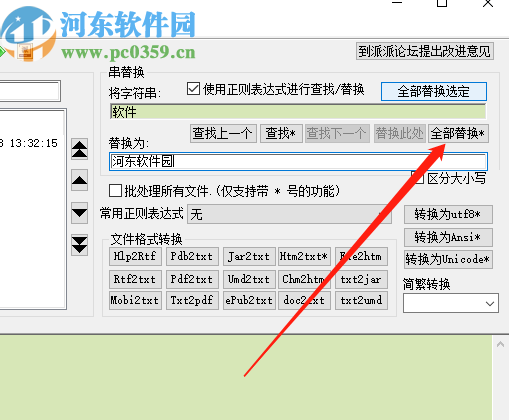Click the Pdb2txt conversion button
The height and width of the screenshot is (420, 509).
pyautogui.click(x=192, y=256)
